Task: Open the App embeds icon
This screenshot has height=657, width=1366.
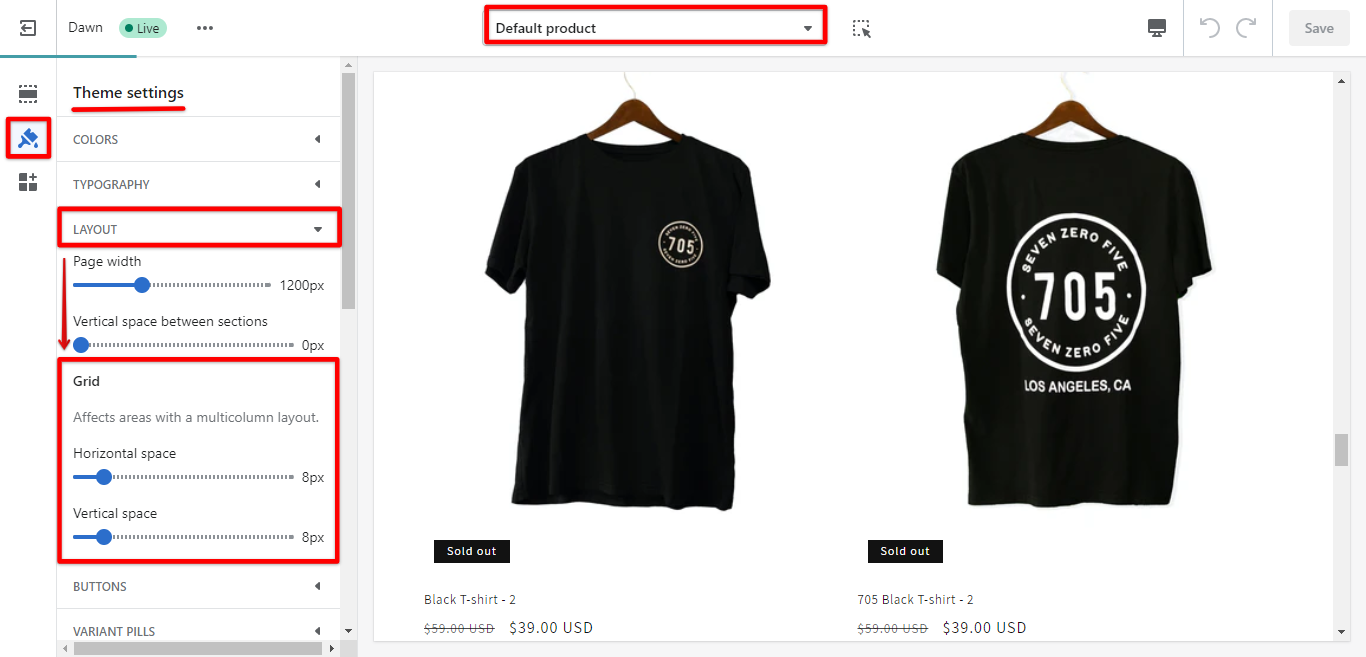Action: point(28,182)
